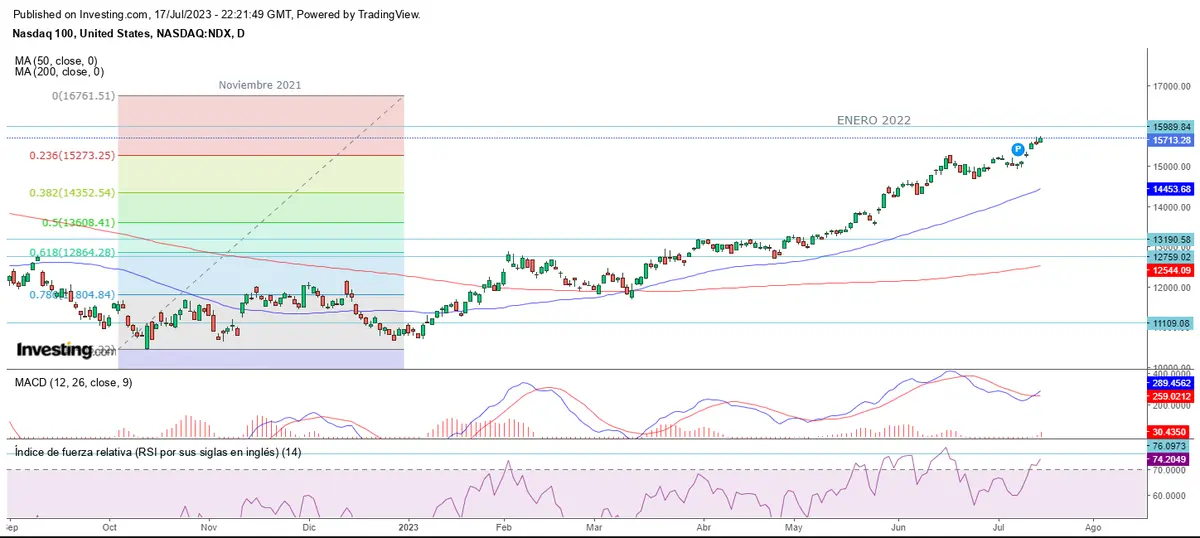Image resolution: width=1200 pixels, height=538 pixels.
Task: Click the red 12544.09 MA200 price tag
Action: [x=1171, y=270]
